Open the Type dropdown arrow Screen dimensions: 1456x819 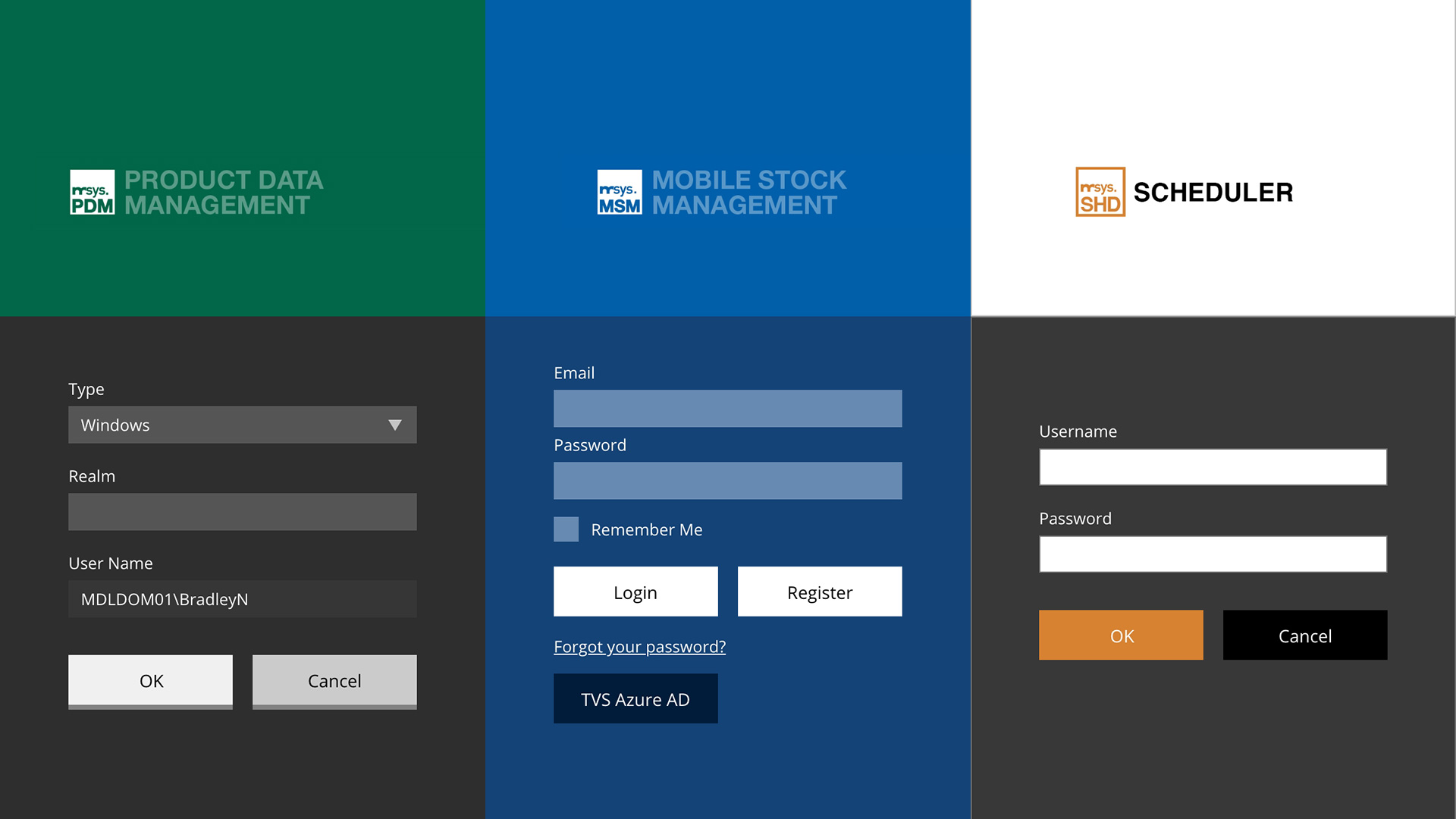[x=394, y=425]
